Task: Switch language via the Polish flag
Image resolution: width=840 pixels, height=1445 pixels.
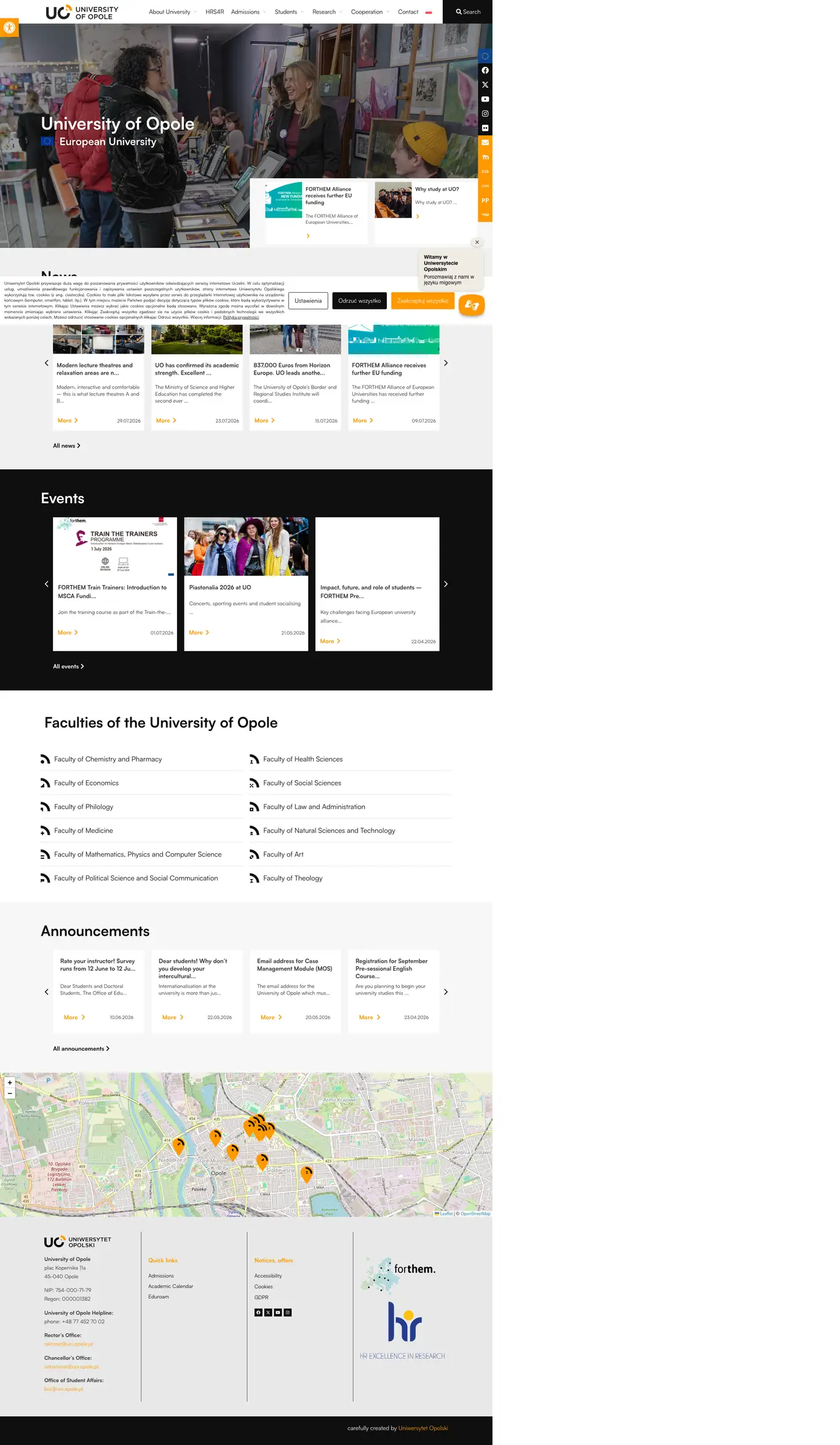Action: 429,12
